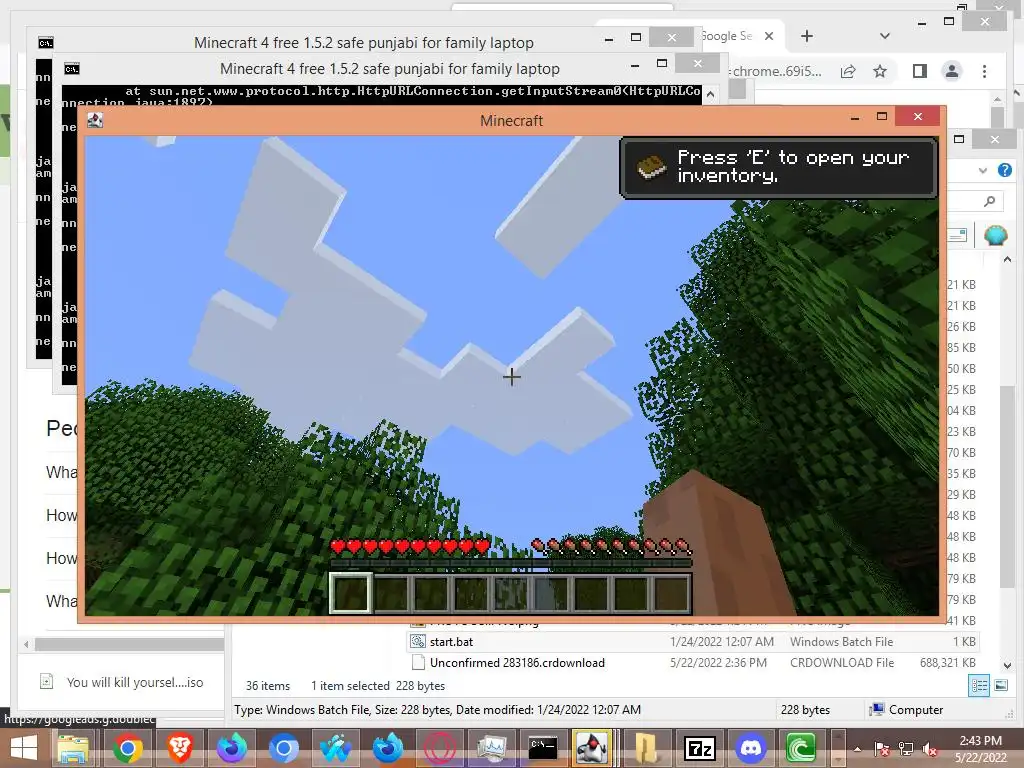Click the Explorer search magnifier icon
1024x768 pixels.
989,201
